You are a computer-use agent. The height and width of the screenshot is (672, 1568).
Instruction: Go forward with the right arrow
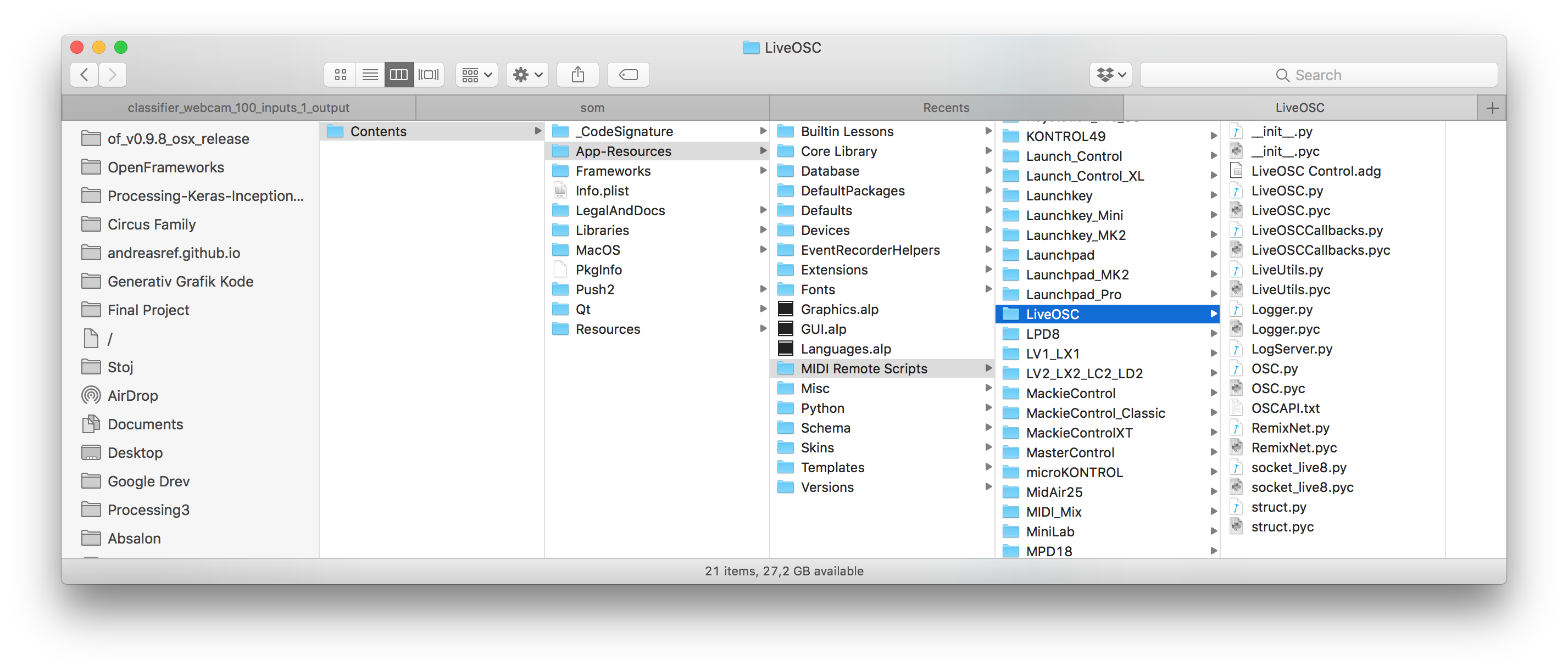tap(113, 75)
